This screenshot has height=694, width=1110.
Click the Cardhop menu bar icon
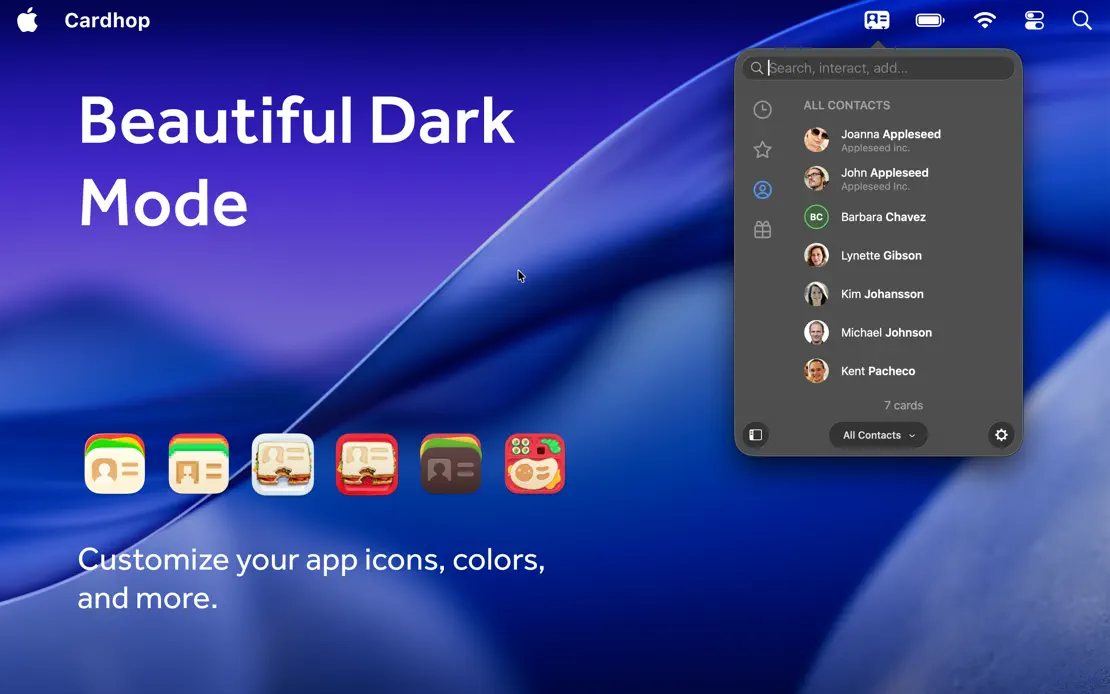click(876, 20)
